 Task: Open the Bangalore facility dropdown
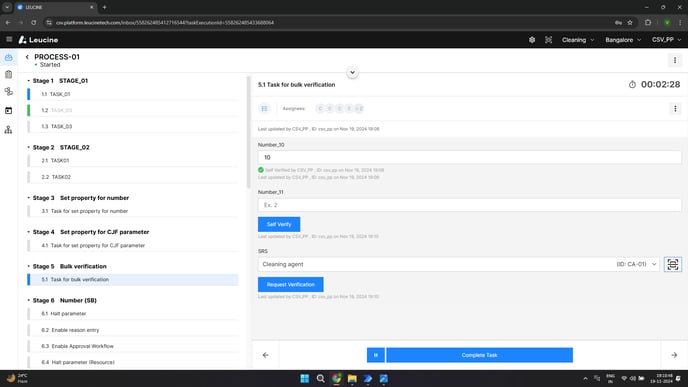pos(623,40)
